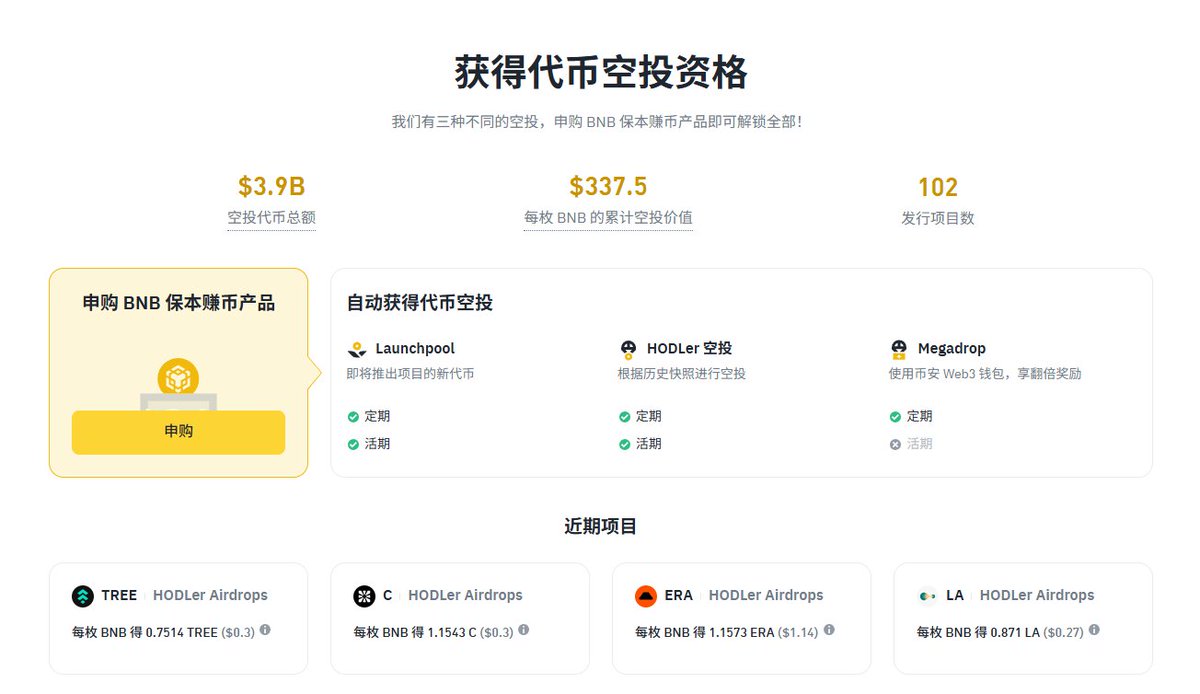Click text 每枚 BNB 得 1.1573 ERA
Image resolution: width=1200 pixels, height=694 pixels.
tap(705, 632)
